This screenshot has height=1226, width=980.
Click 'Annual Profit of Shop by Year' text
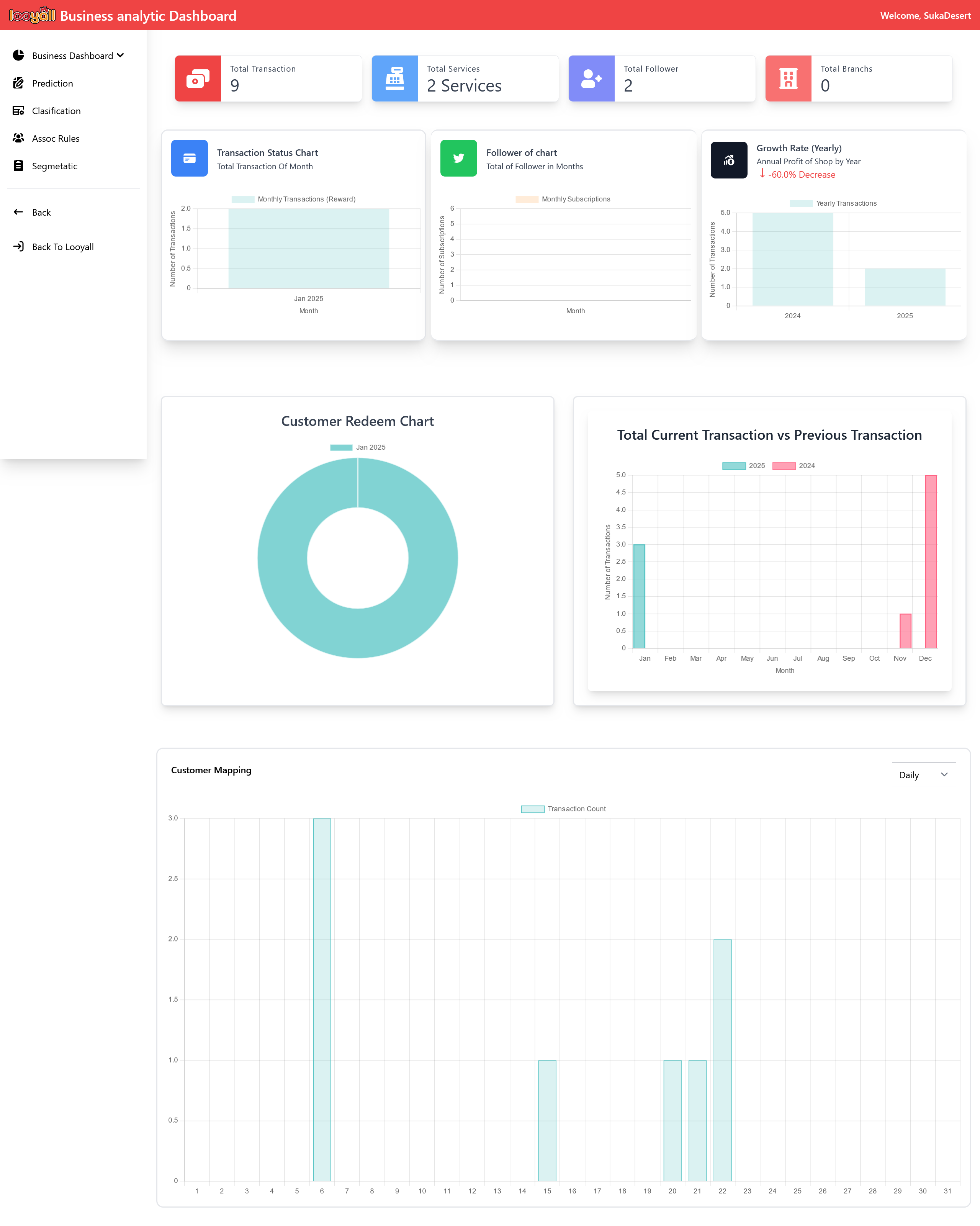tap(808, 162)
